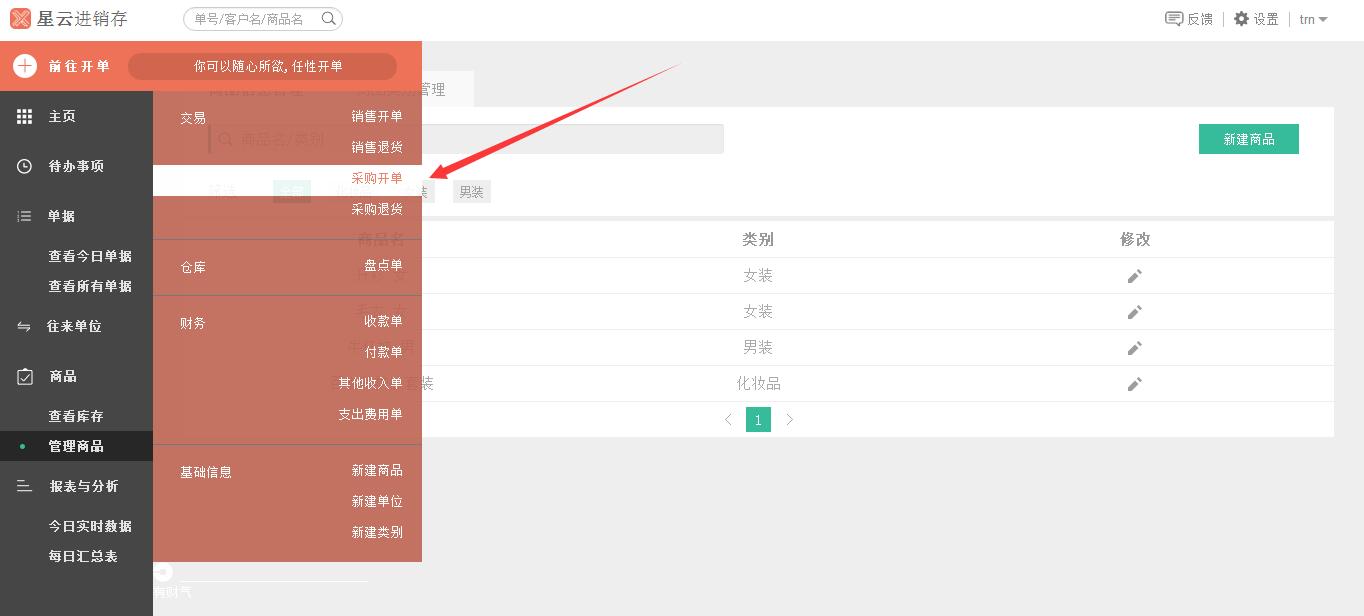Click the magnifier icon in top search box

328,19
